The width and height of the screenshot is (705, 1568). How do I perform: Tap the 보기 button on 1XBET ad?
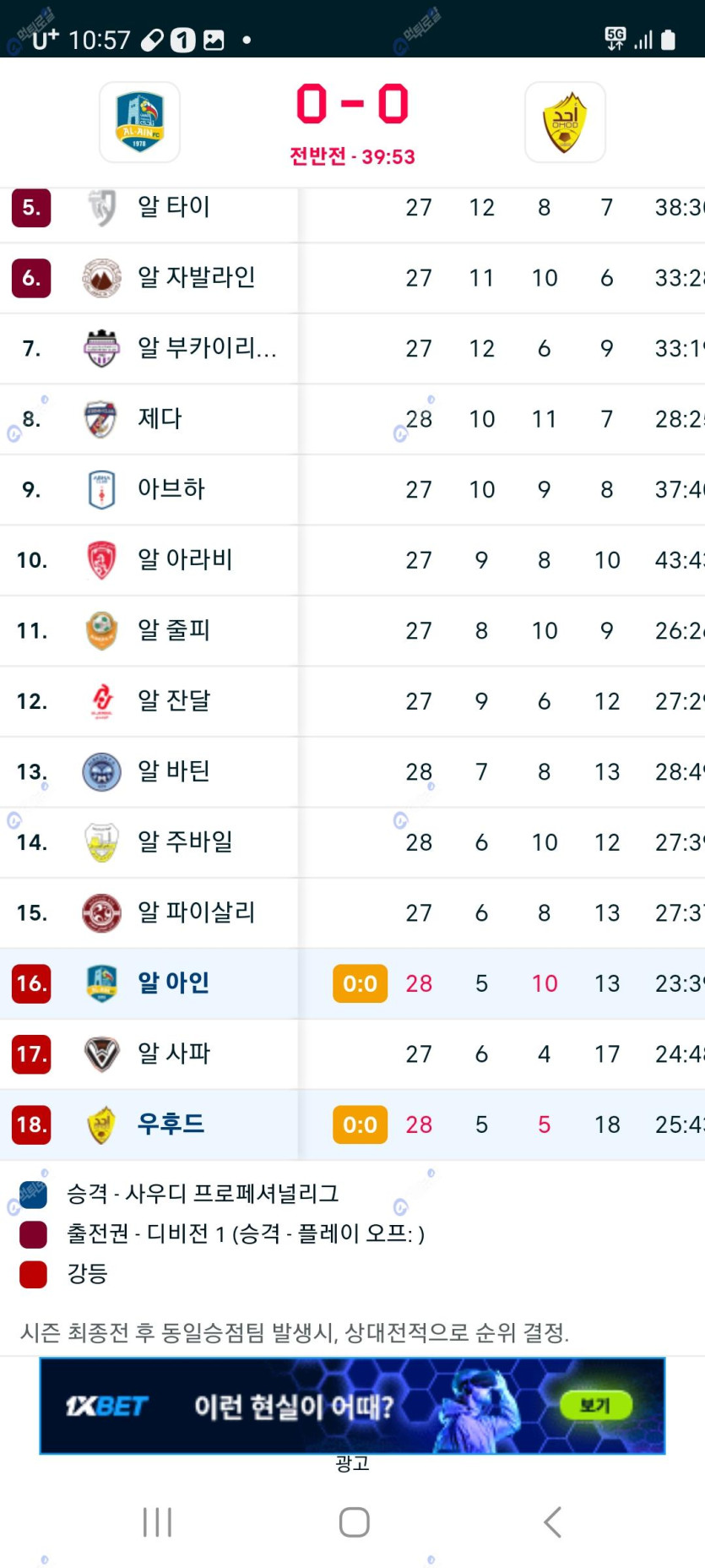595,1405
